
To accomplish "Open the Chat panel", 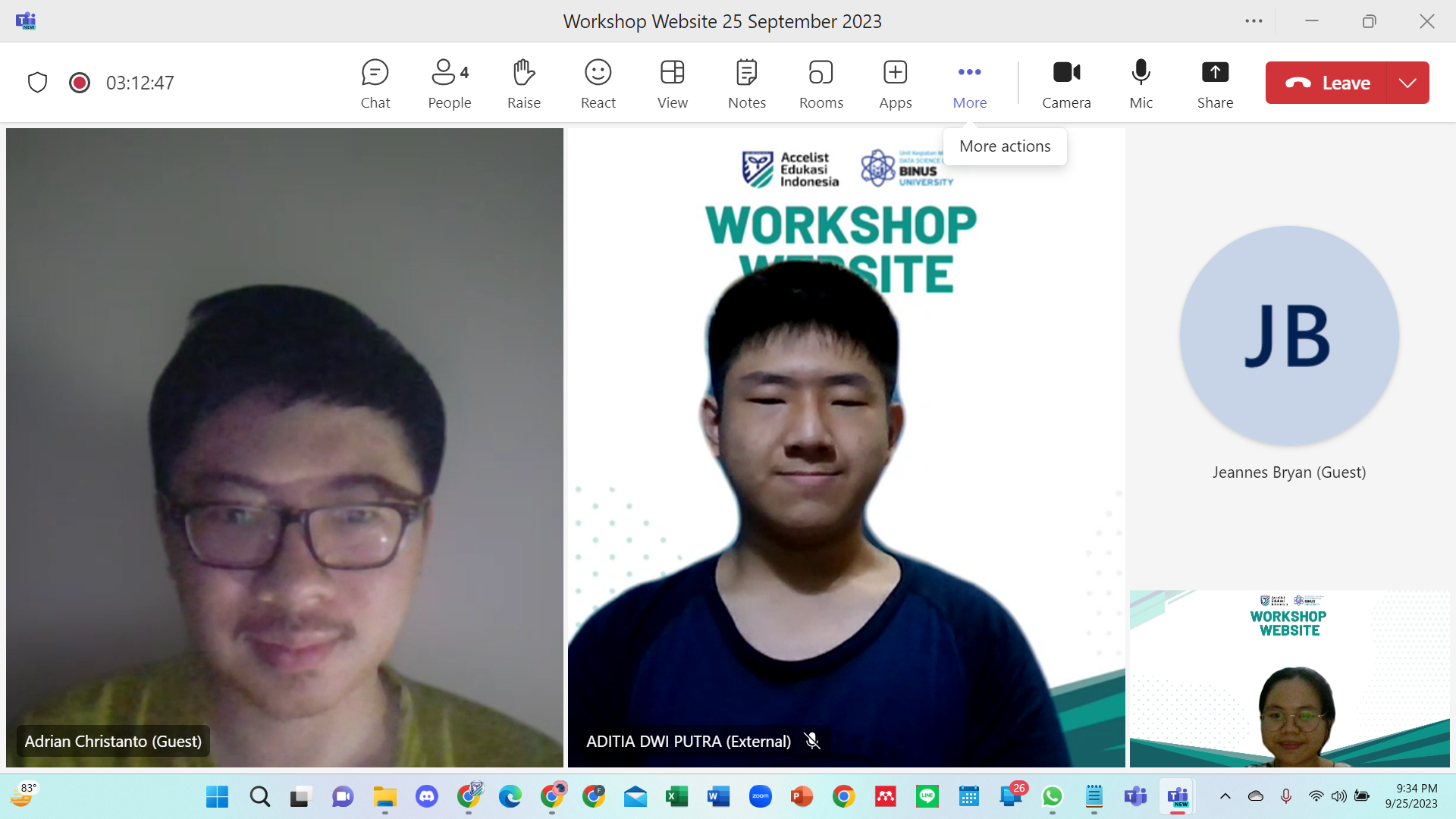I will (x=375, y=83).
